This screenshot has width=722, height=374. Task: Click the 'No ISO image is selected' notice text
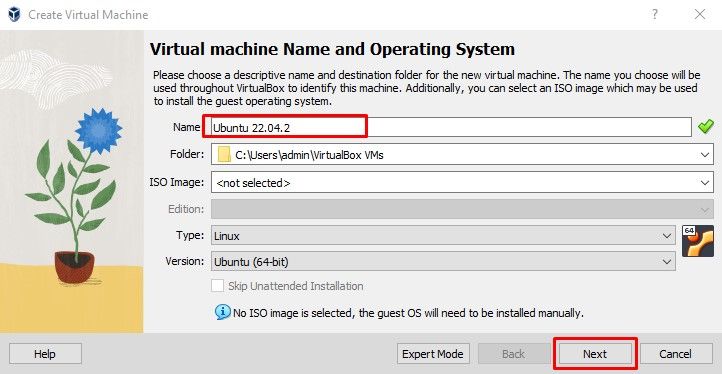pos(408,313)
